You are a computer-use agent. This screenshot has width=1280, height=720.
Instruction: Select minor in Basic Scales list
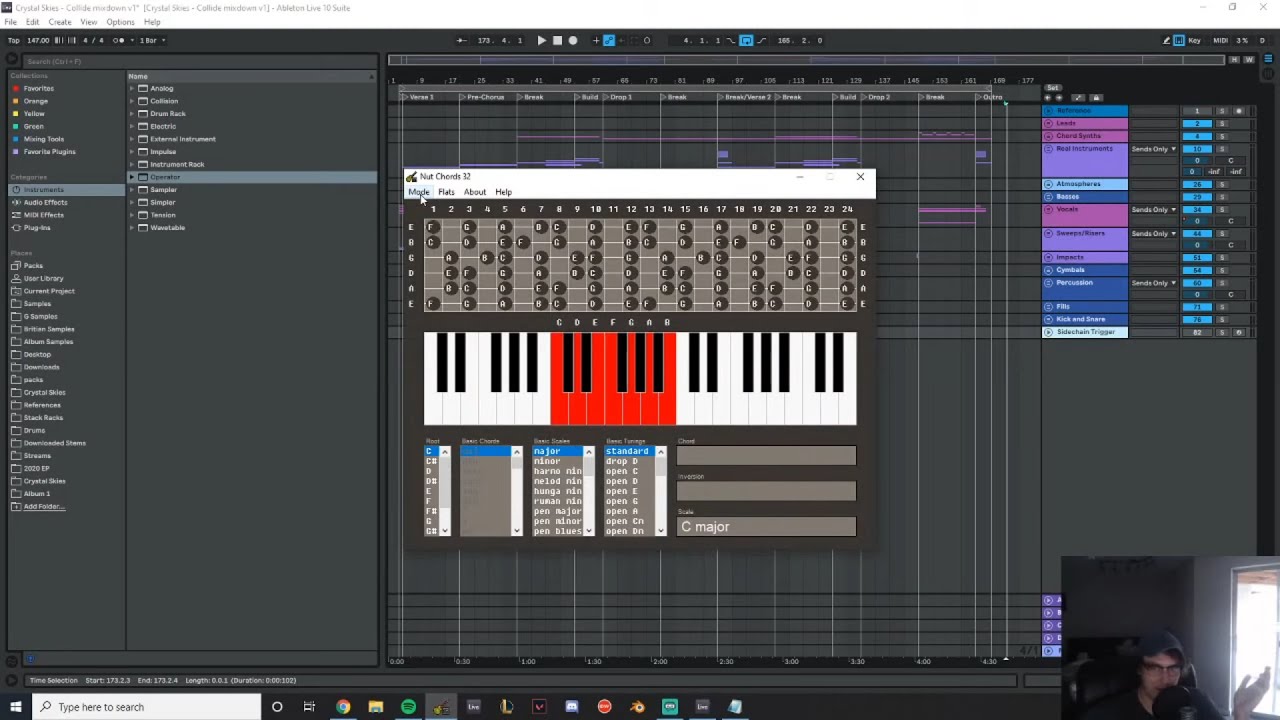(557, 461)
